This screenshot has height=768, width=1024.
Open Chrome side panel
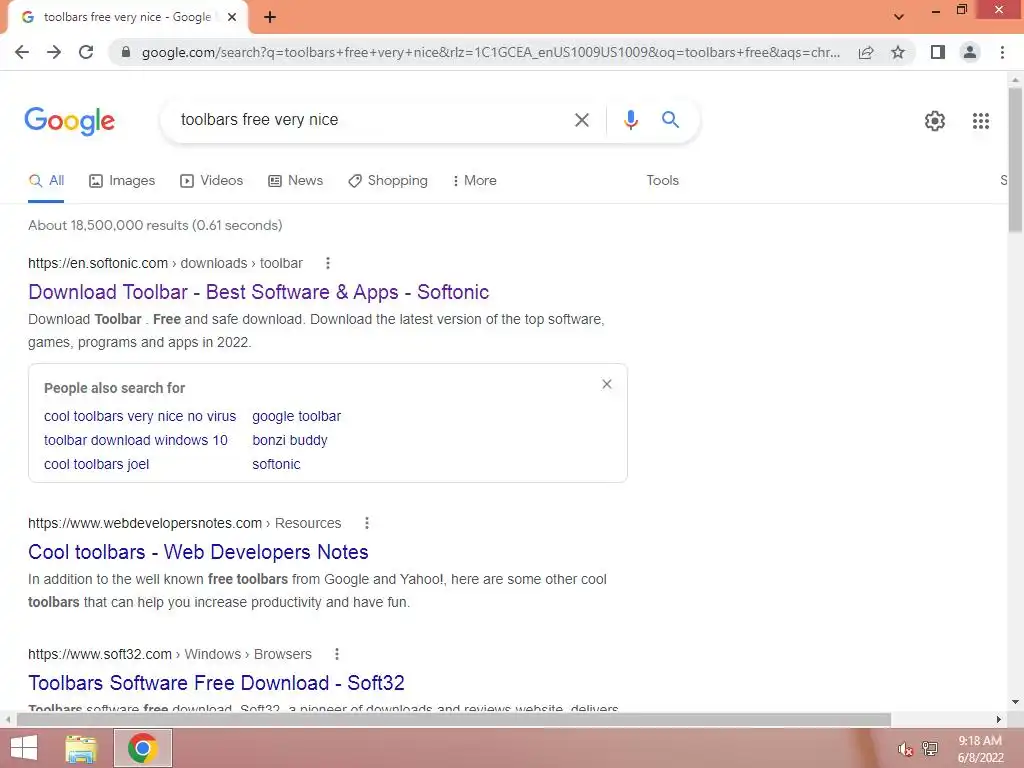938,52
